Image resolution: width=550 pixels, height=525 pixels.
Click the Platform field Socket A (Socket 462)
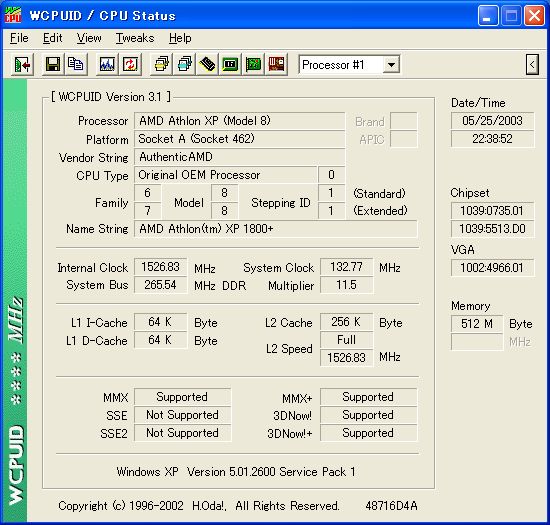coord(240,139)
